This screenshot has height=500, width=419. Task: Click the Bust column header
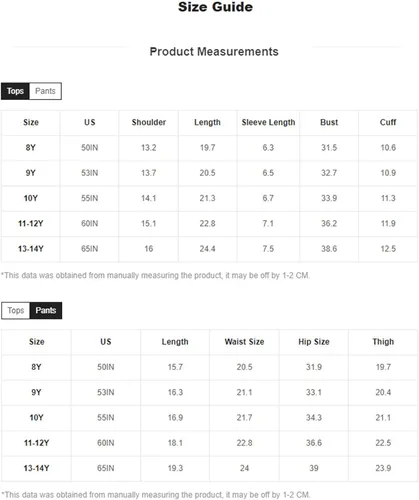[329, 122]
